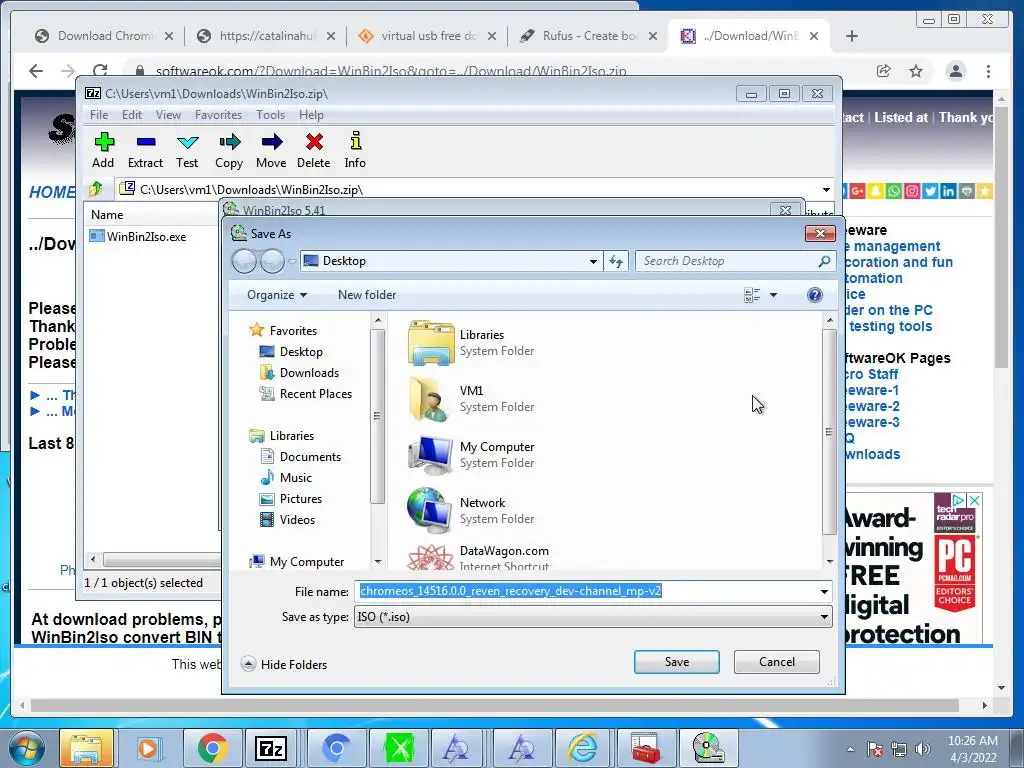The width and height of the screenshot is (1024, 768).
Task: Expand the 7-Zip address path dropdown
Action: pyautogui.click(x=826, y=190)
